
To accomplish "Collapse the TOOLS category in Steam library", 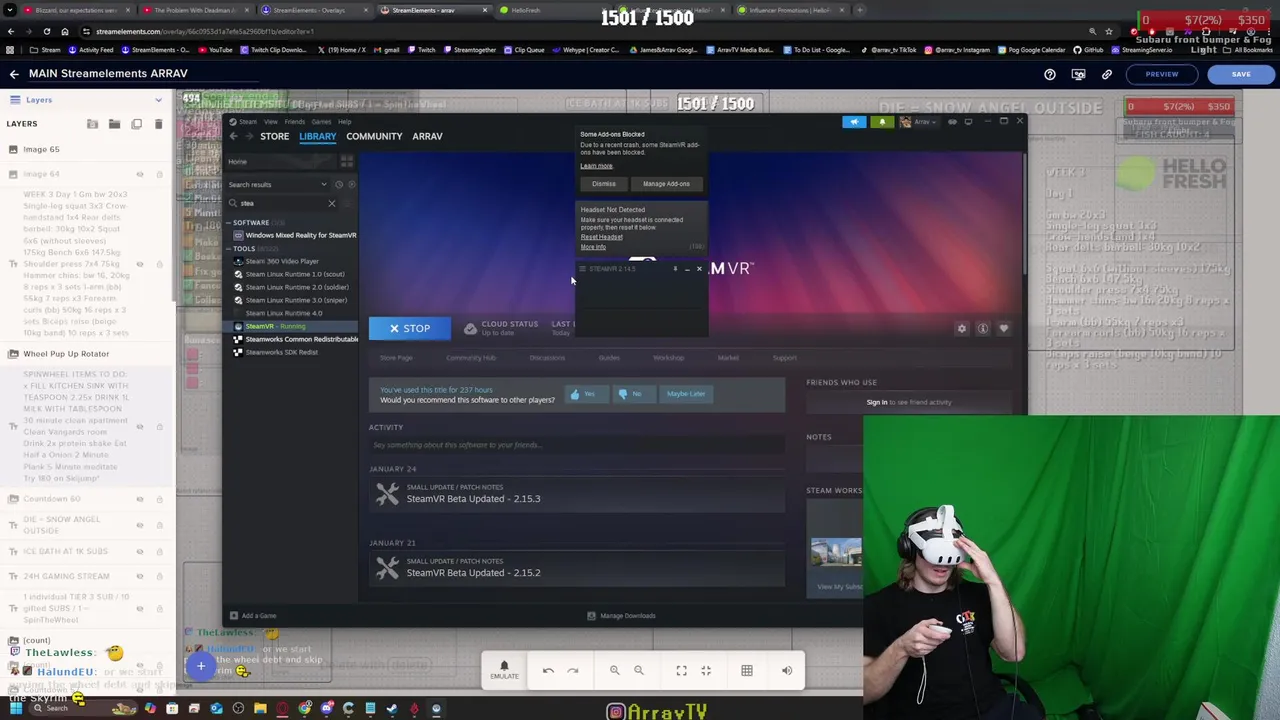I will point(227,249).
